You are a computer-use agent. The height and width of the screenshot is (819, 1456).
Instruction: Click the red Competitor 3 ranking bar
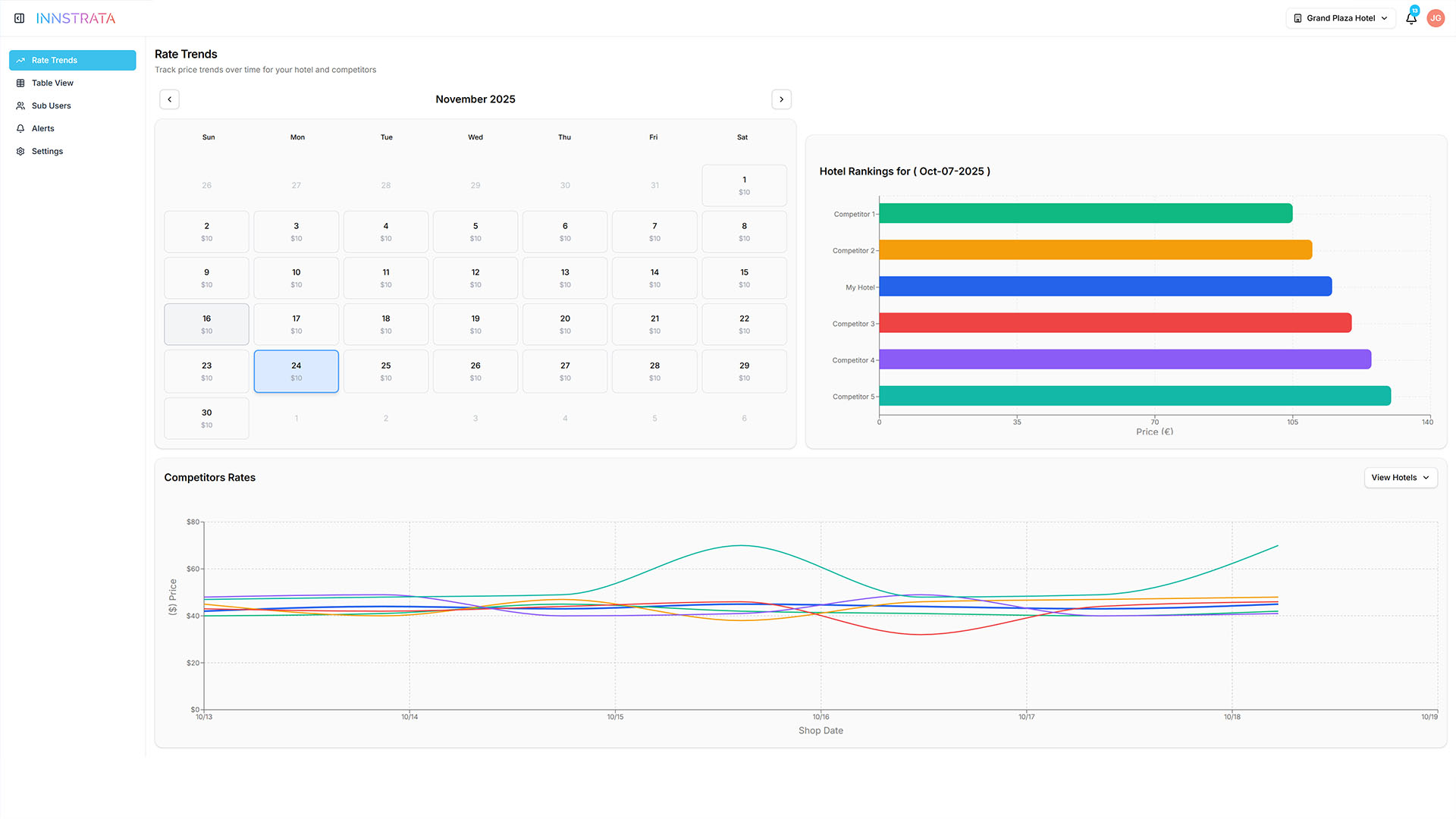point(1114,323)
